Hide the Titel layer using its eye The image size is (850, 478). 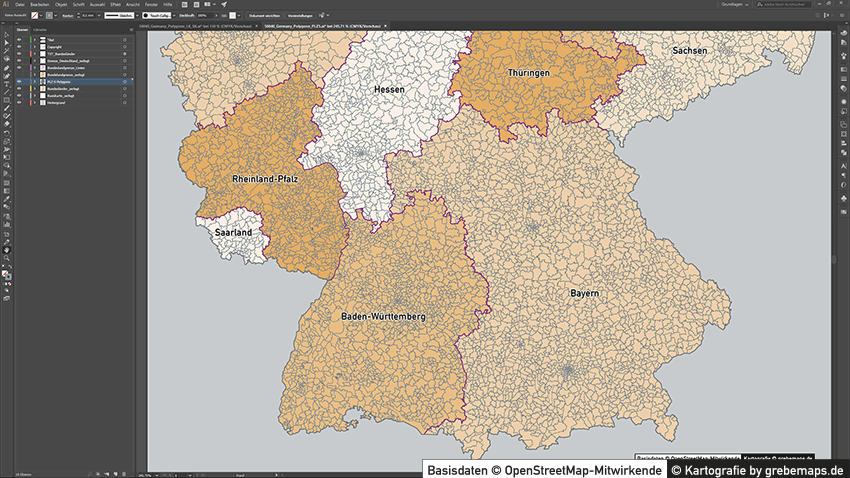pyautogui.click(x=19, y=38)
